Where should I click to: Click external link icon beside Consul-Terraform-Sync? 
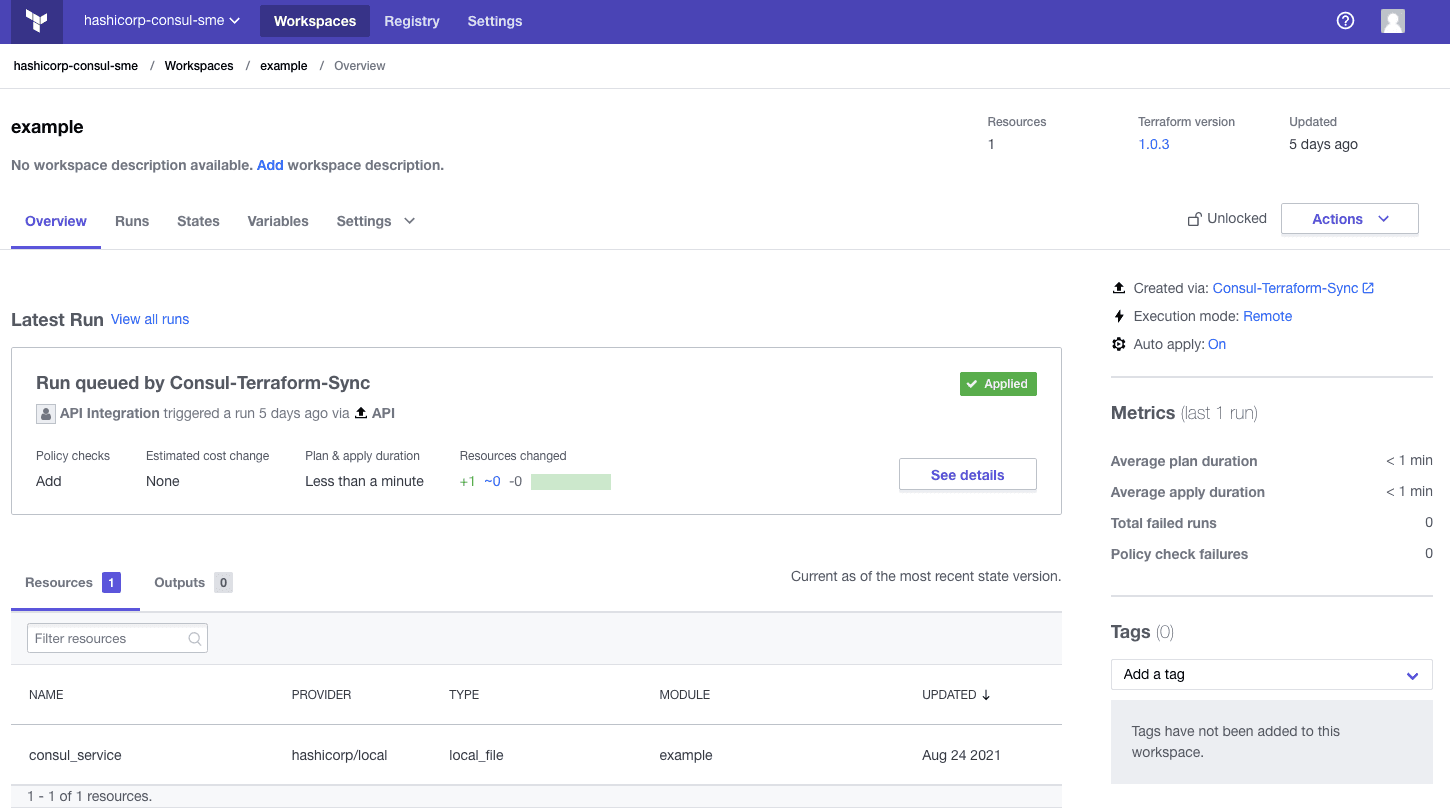click(1369, 288)
